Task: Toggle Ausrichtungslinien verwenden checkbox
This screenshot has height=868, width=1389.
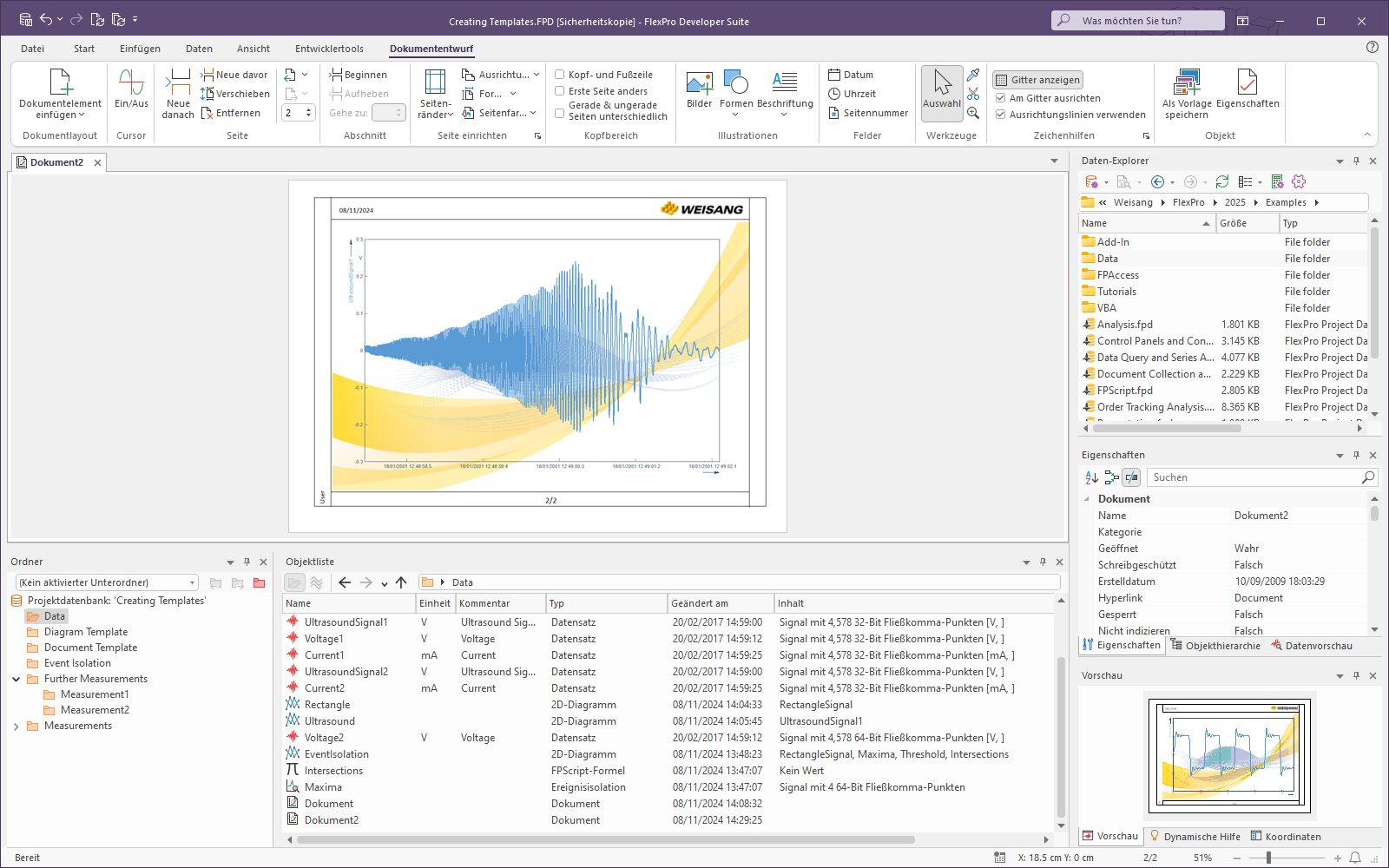Action: (x=1001, y=115)
